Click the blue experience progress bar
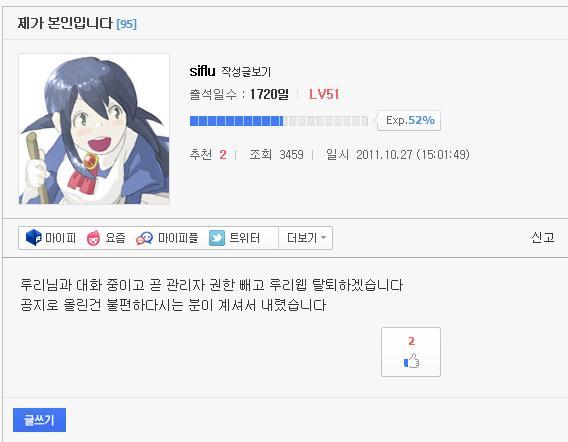This screenshot has height=442, width=568. coord(279,121)
